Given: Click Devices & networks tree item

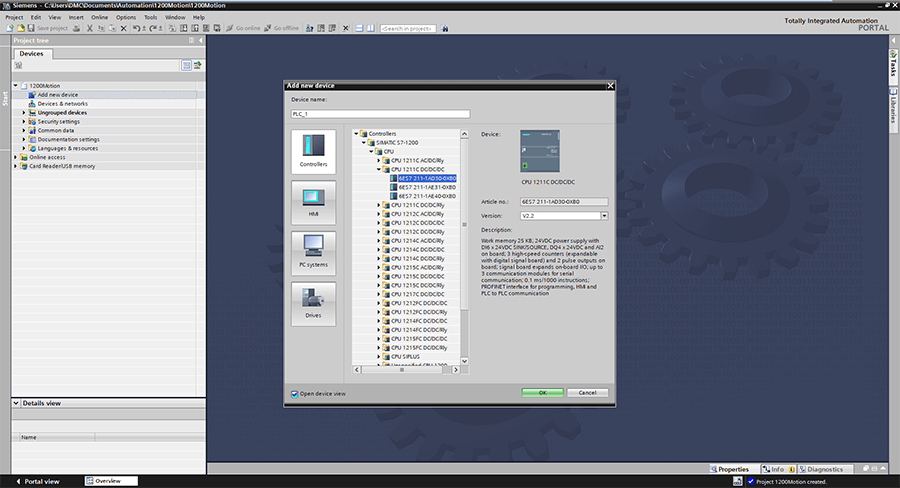Looking at the screenshot, I should tap(63, 104).
